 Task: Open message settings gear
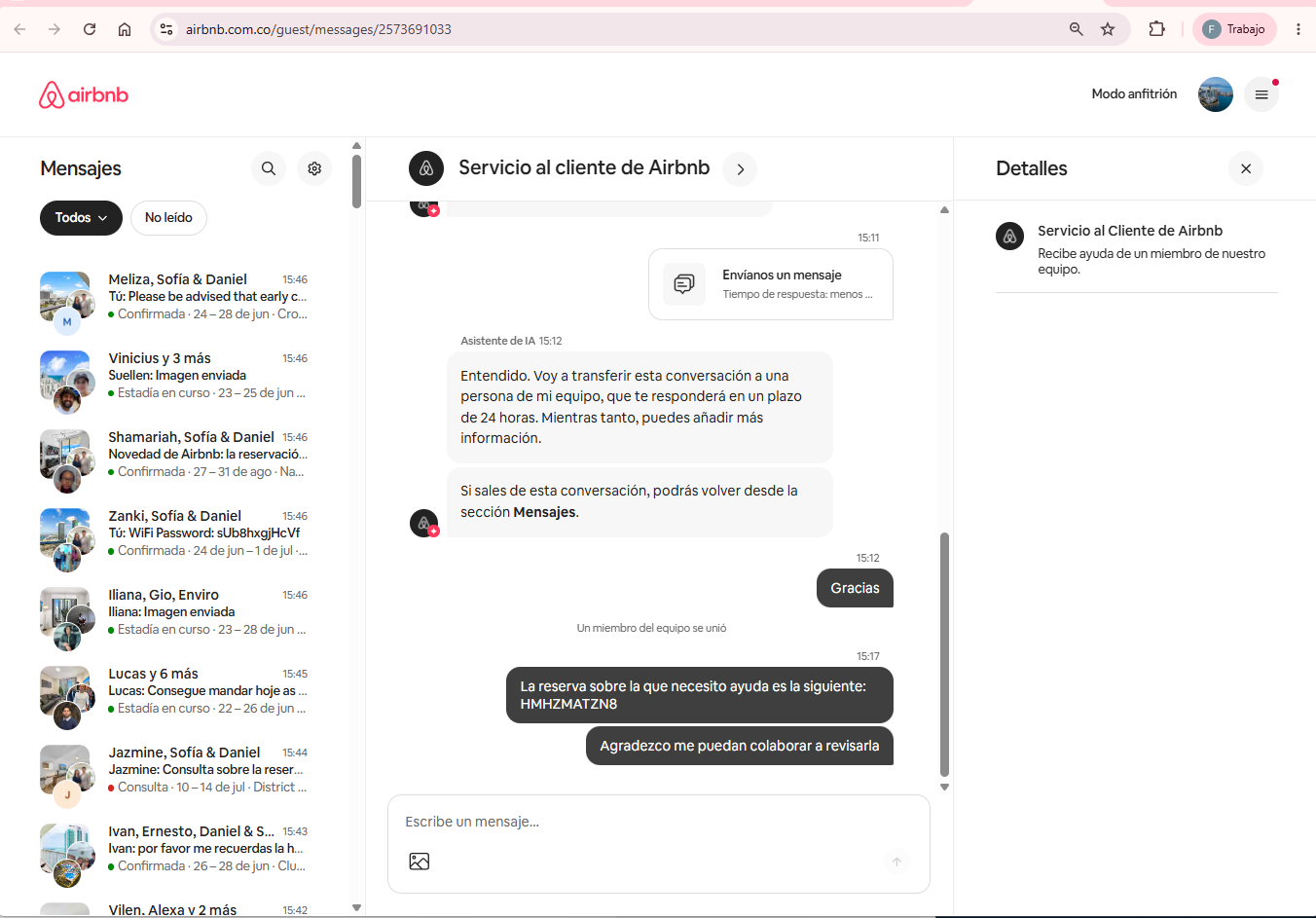tap(314, 168)
